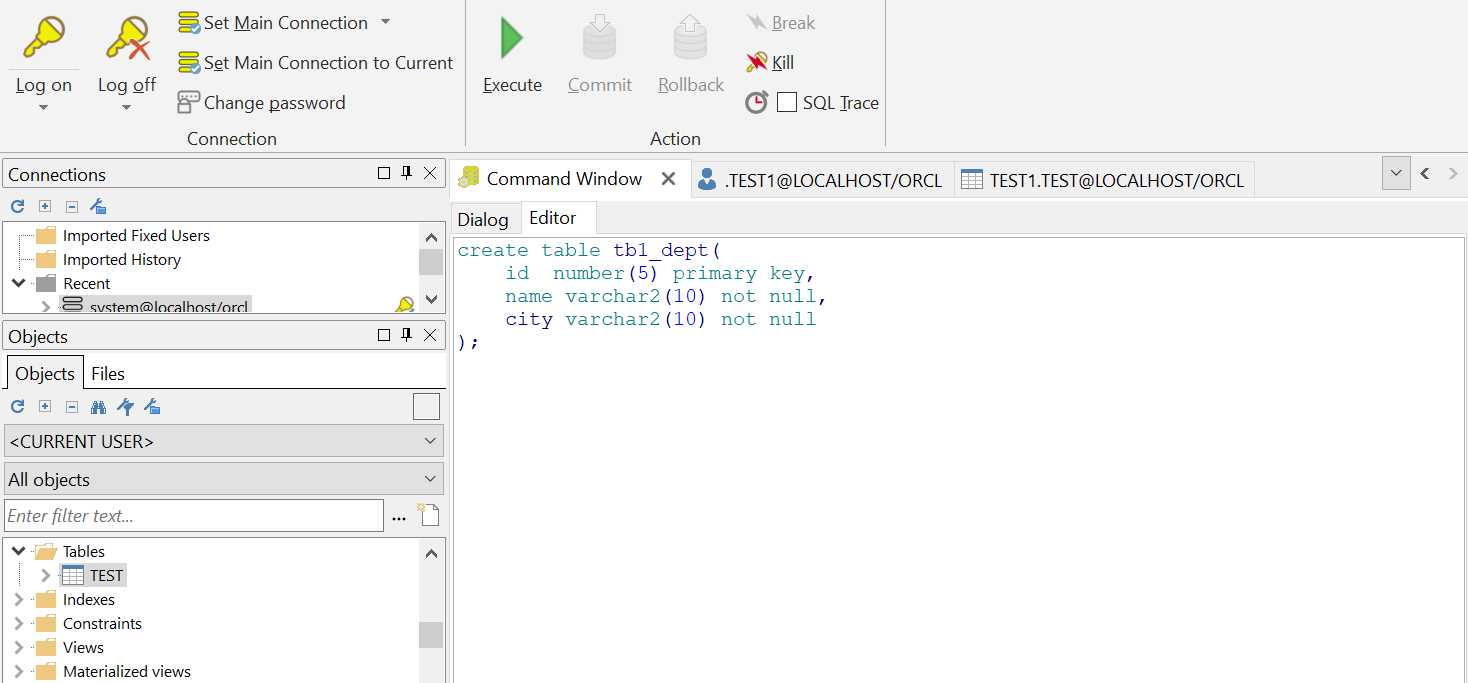The height and width of the screenshot is (683, 1468).
Task: Click the wrench configure icon in Connections toolbar
Action: click(98, 206)
